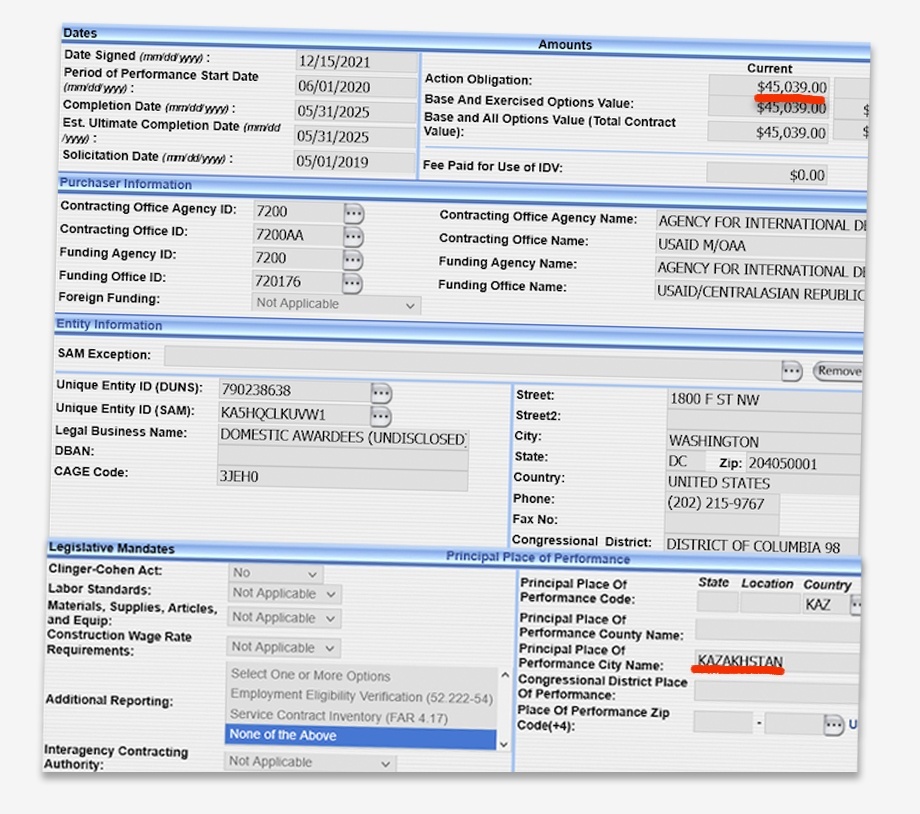Open Interagency Contracting Authority dropdown

tap(310, 762)
